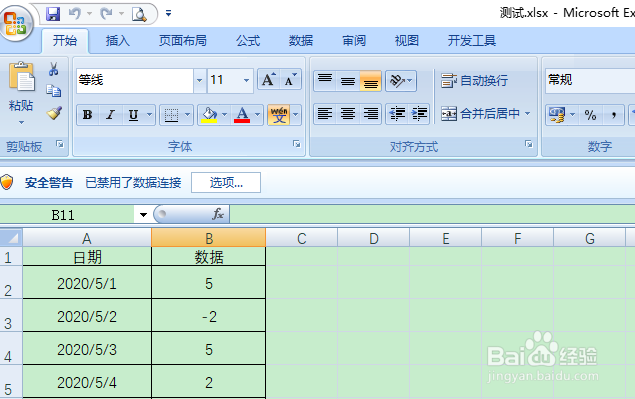Save the workbook using the toolbar icon
Viewport: 635px width, 399px height.
53,14
